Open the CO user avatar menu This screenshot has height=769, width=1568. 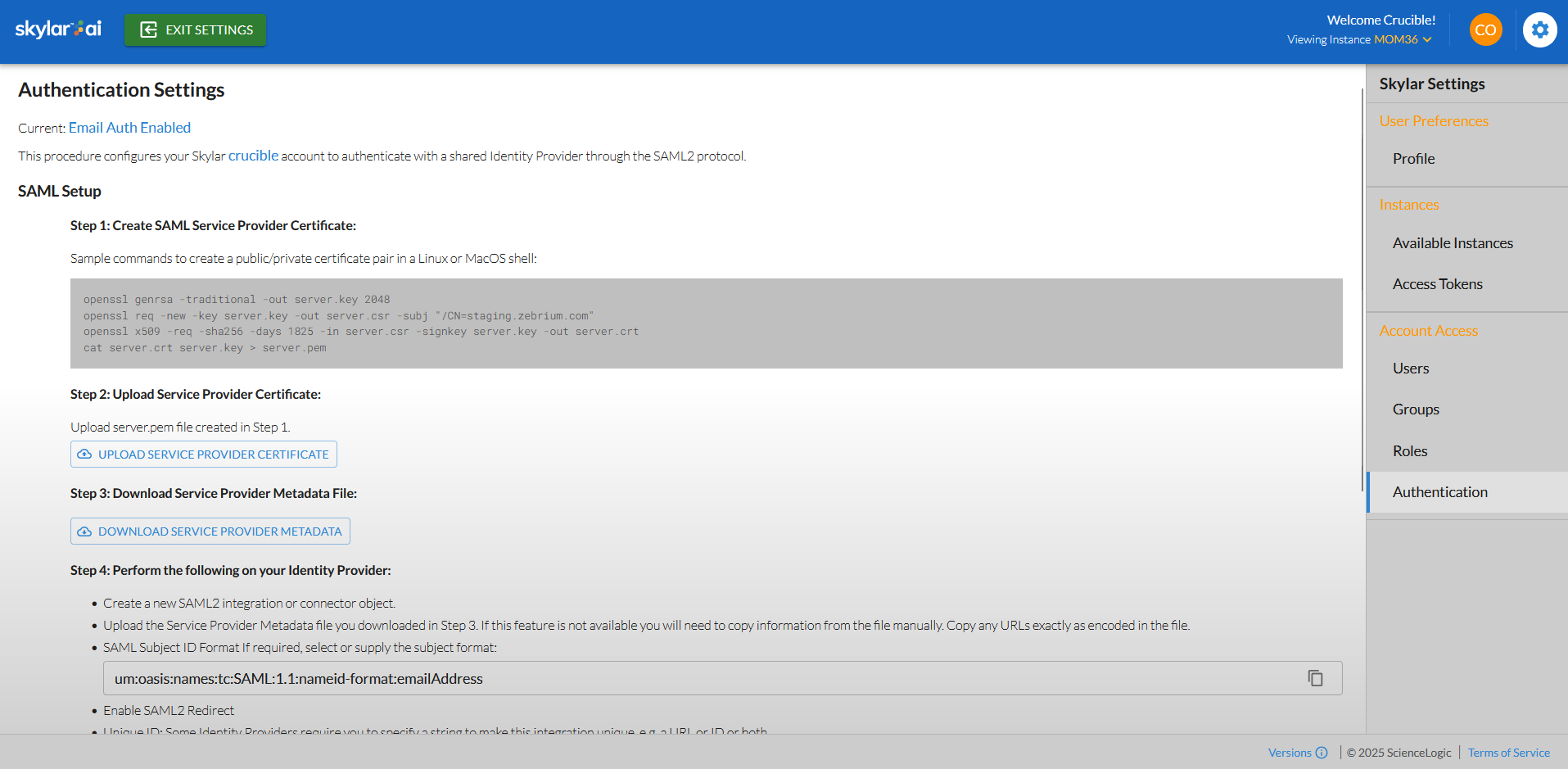click(x=1485, y=30)
